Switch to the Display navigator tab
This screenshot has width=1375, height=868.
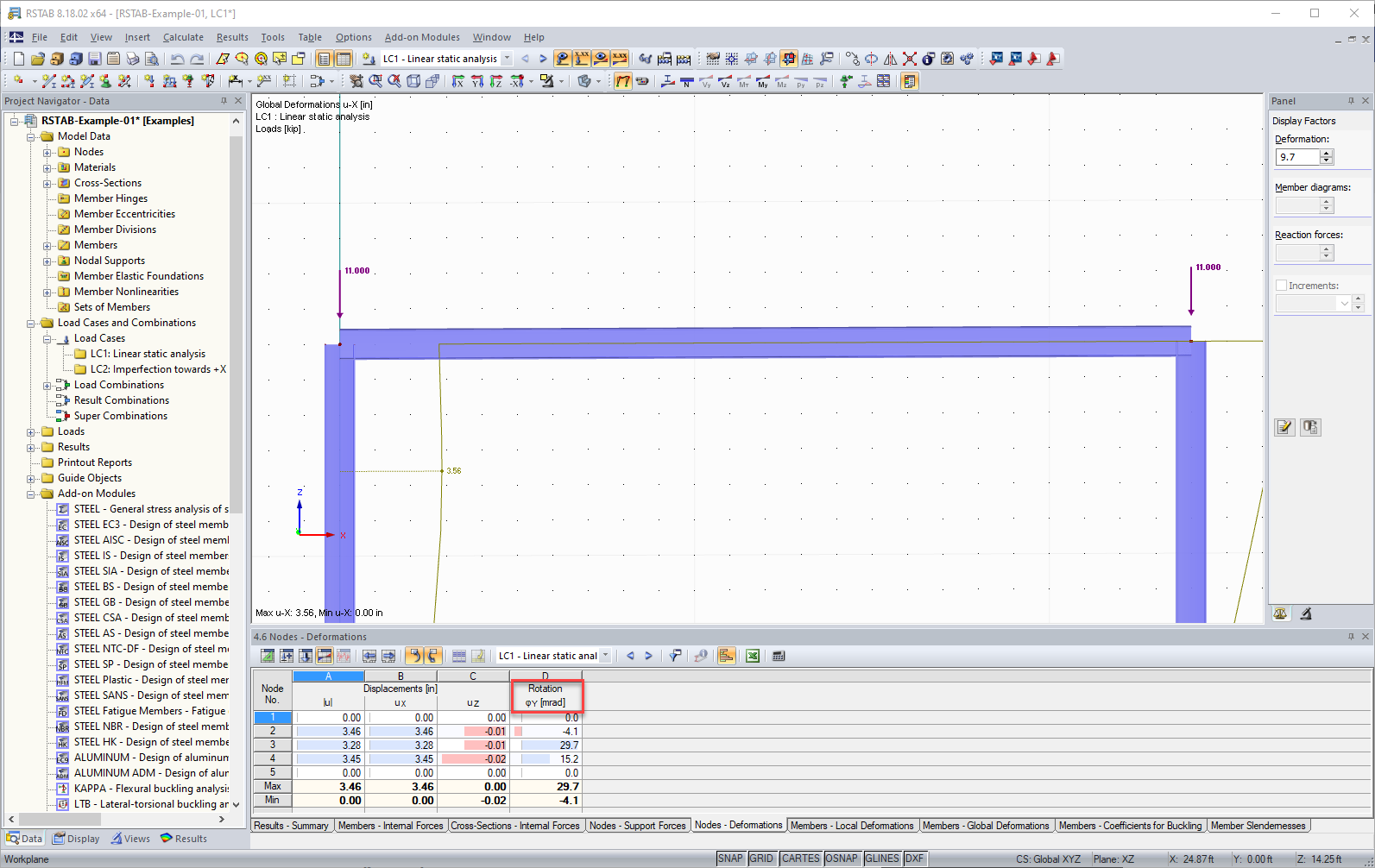pos(76,839)
